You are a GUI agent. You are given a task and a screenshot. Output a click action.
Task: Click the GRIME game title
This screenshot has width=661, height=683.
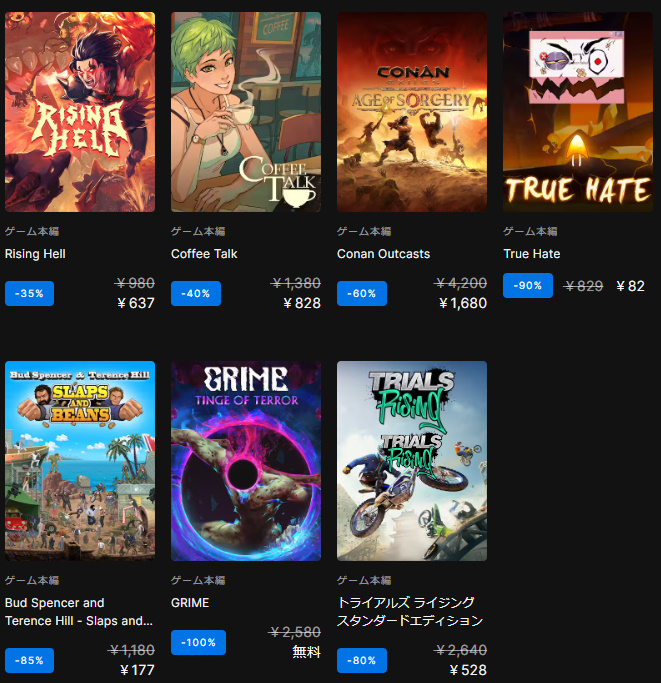point(190,602)
